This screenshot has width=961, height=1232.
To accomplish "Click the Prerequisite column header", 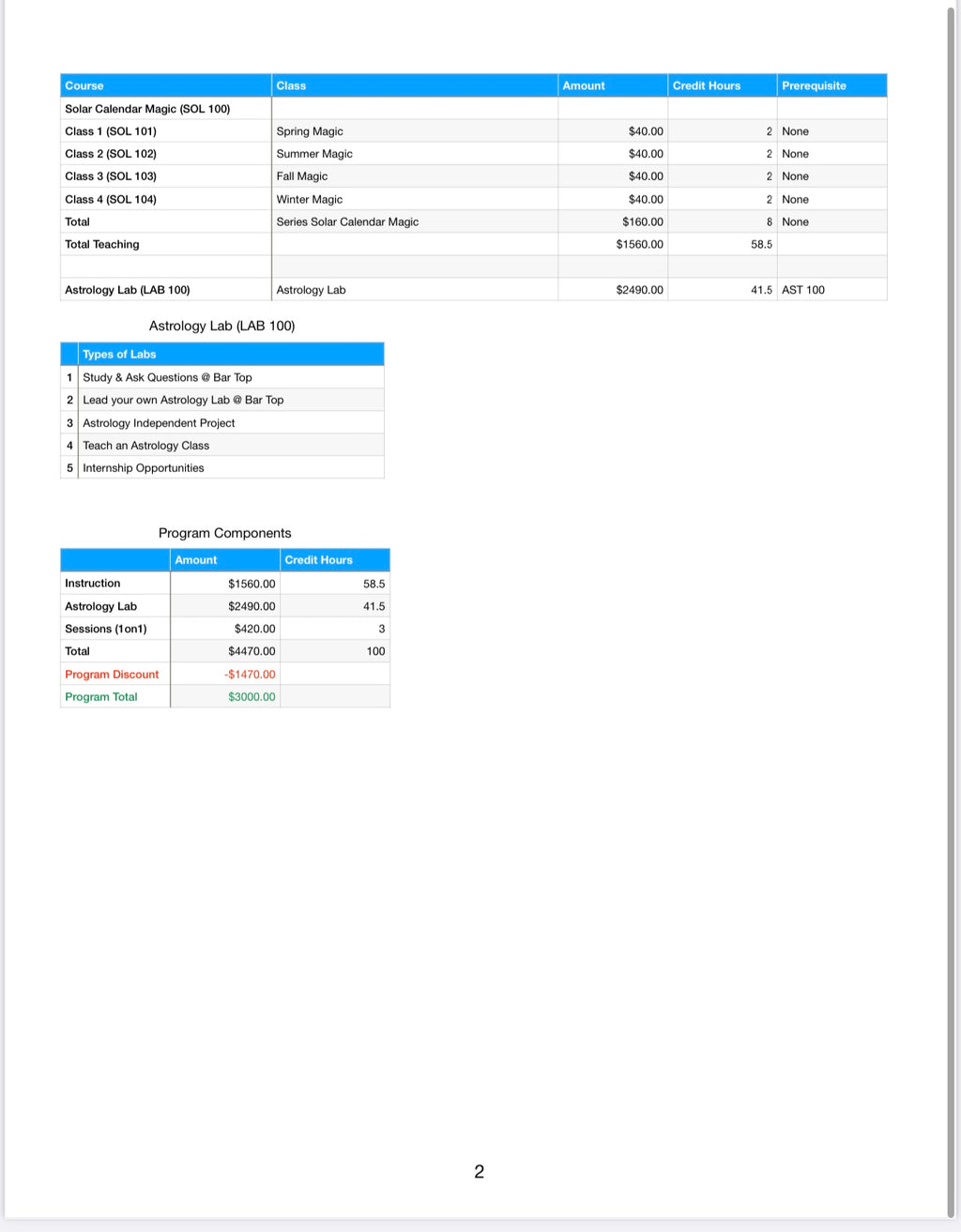I will click(x=814, y=85).
